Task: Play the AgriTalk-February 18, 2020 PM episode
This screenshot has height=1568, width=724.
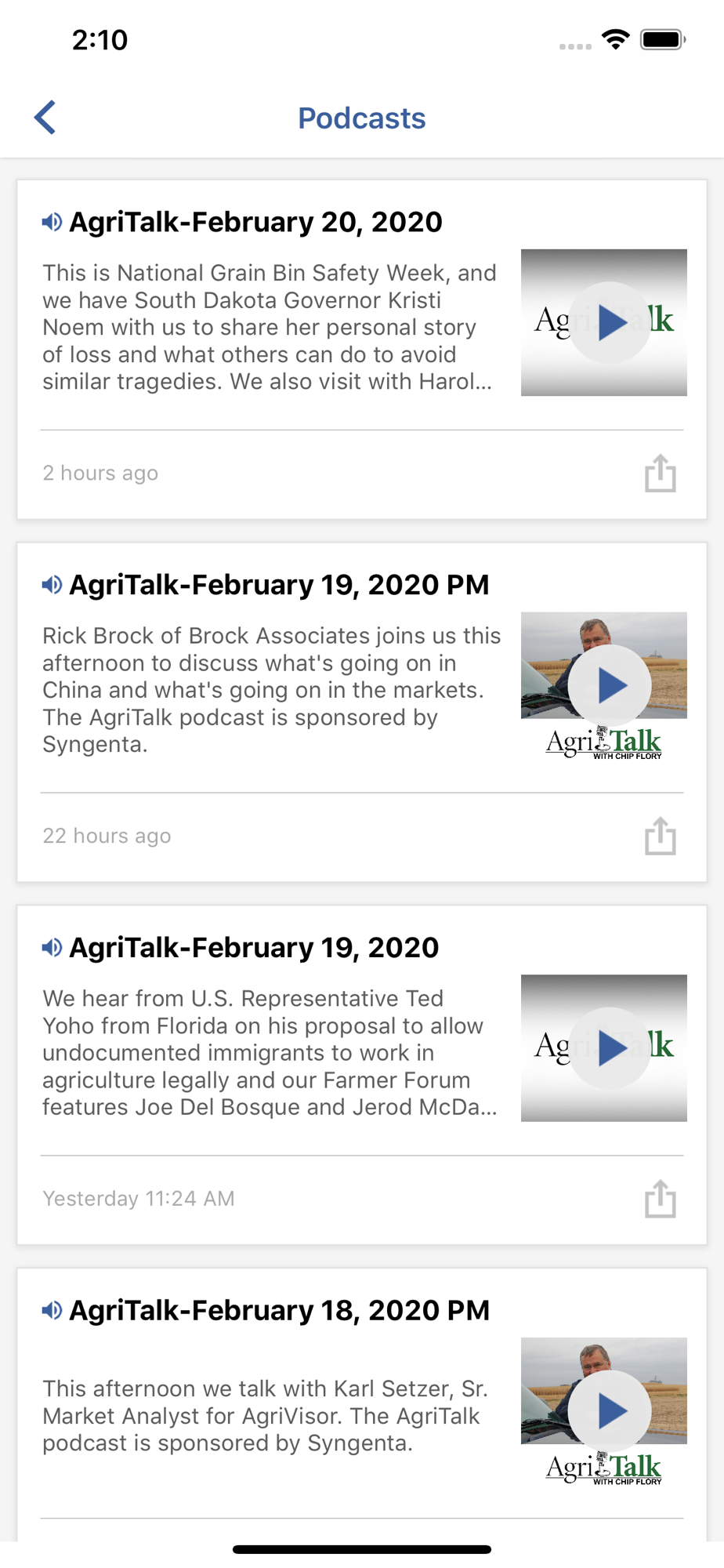Action: [x=610, y=1411]
